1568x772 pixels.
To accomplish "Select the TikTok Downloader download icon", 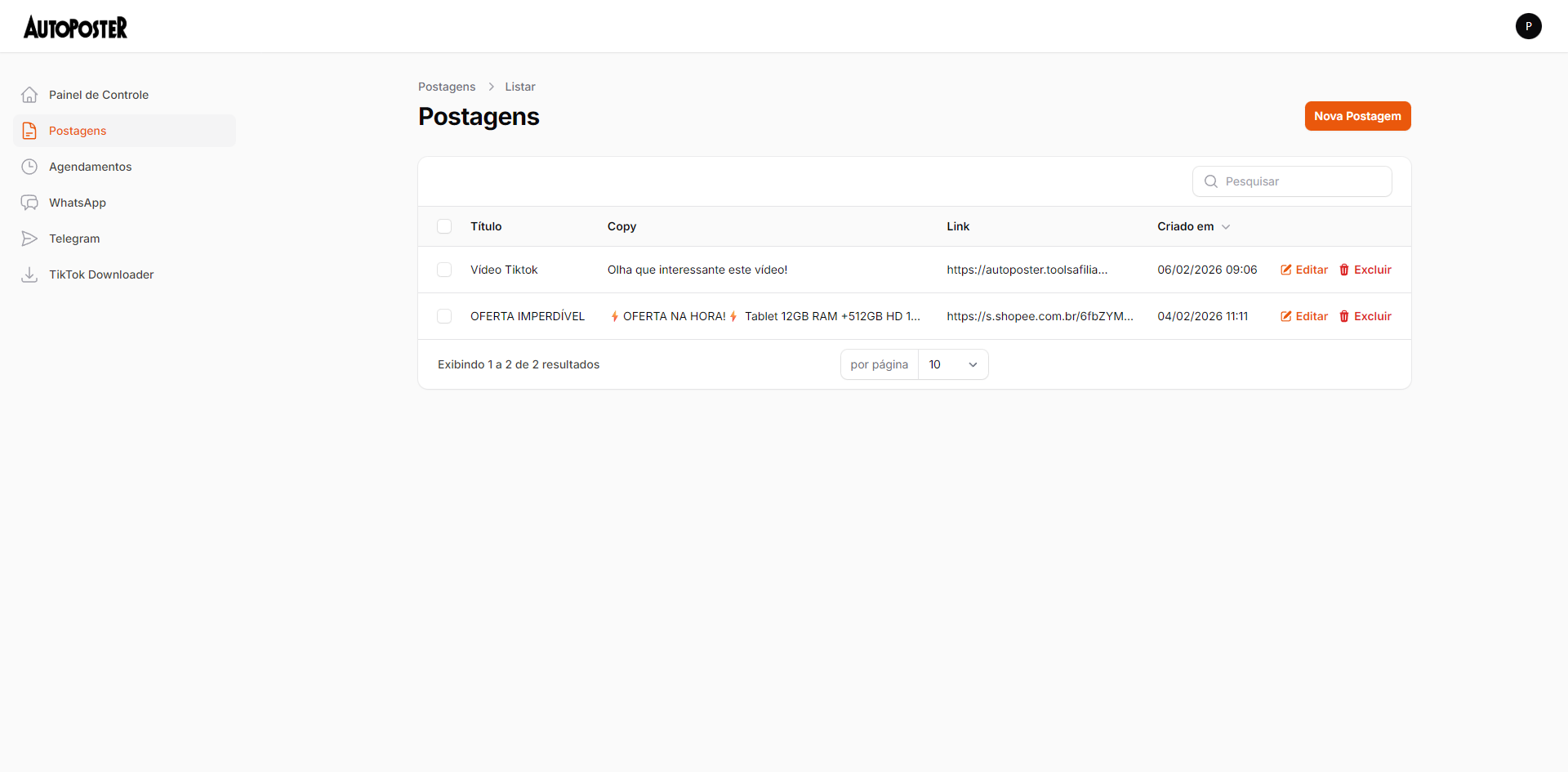I will 29,274.
